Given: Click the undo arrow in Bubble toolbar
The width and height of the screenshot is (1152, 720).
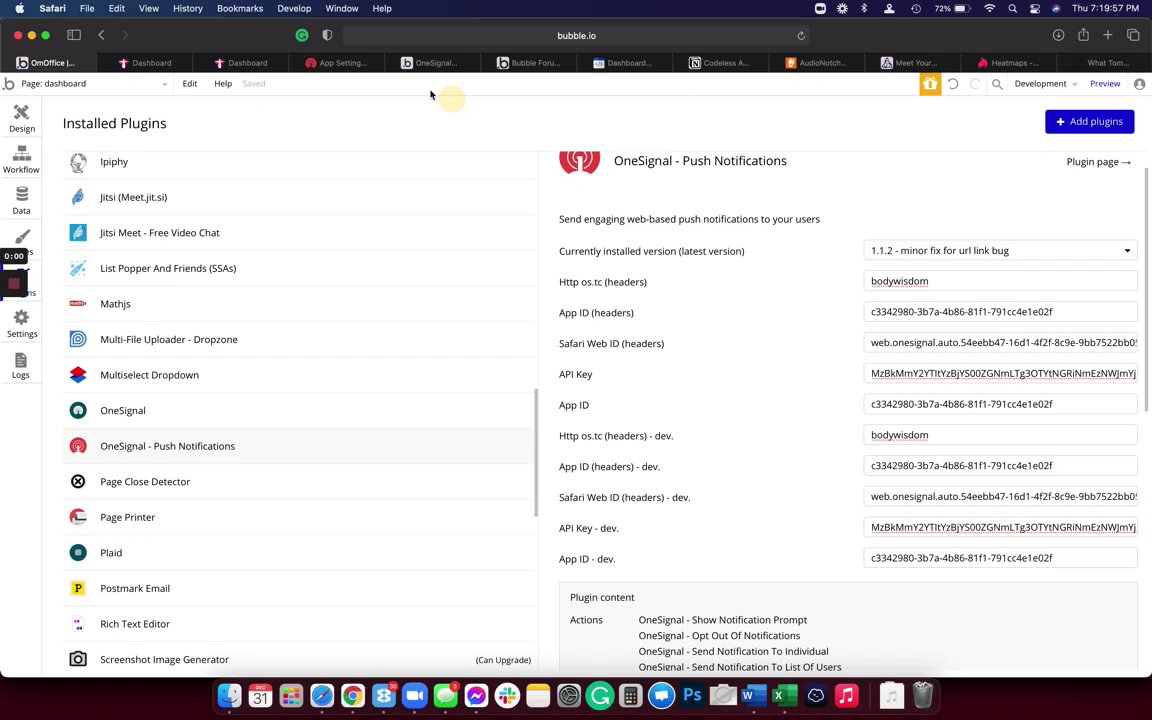Looking at the screenshot, I should (x=953, y=84).
